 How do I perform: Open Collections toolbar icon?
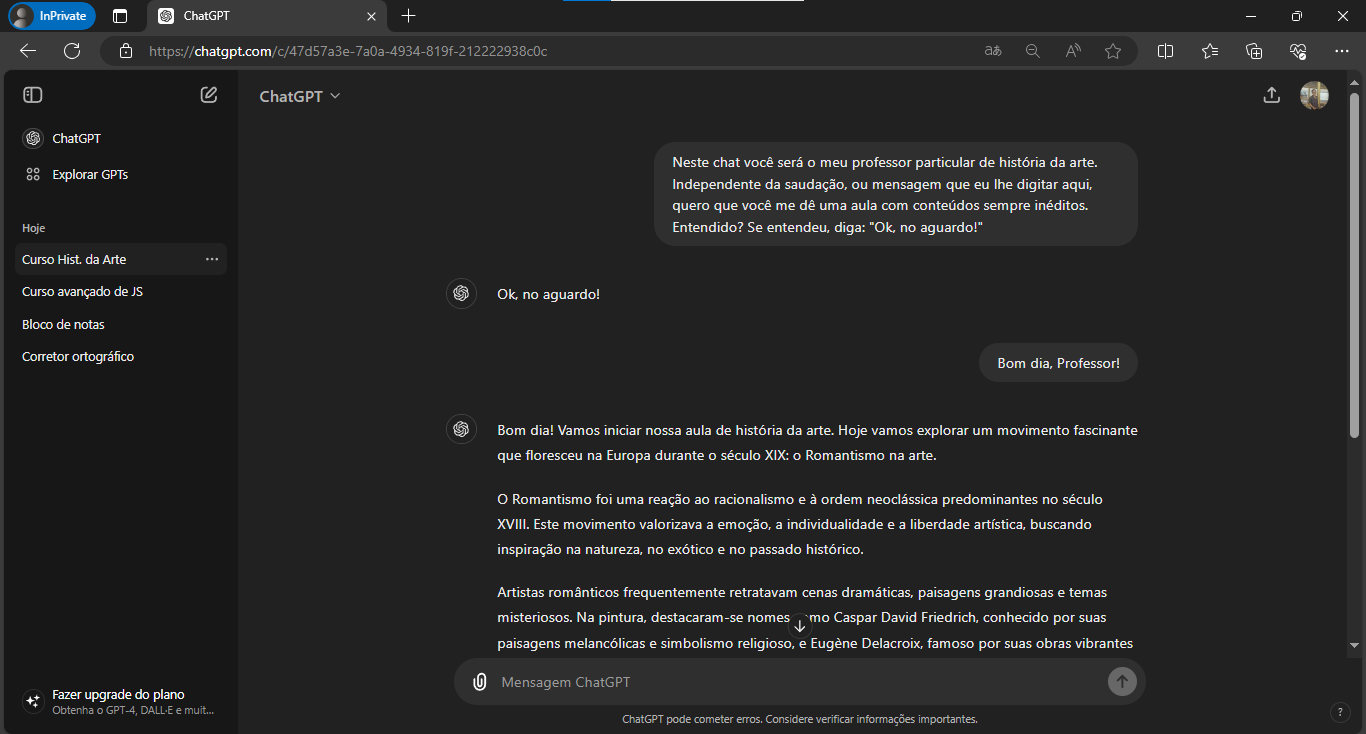pyautogui.click(x=1254, y=51)
